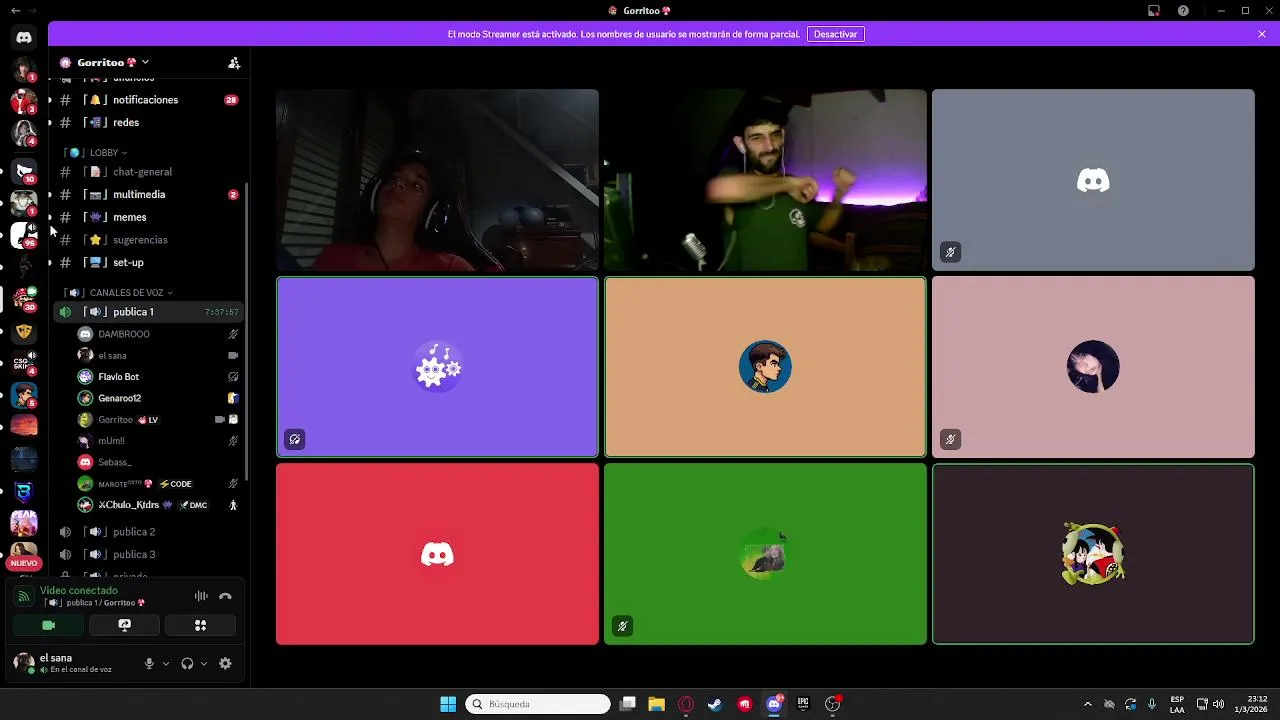Open the sunset landscape server icon
The image size is (1280, 720).
coord(24,426)
